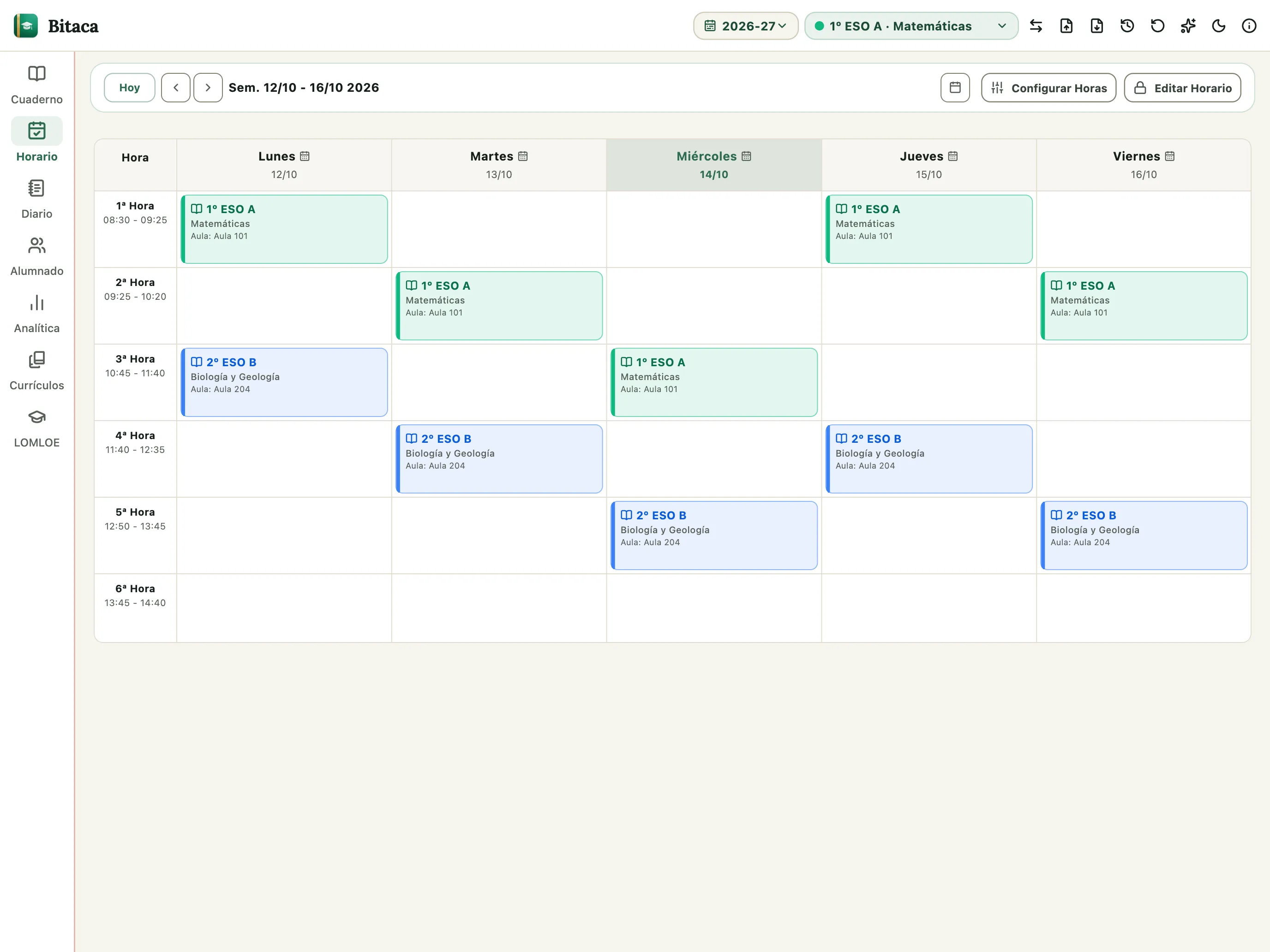This screenshot has height=952, width=1270.
Task: Go to the next week arrow
Action: pyautogui.click(x=208, y=88)
